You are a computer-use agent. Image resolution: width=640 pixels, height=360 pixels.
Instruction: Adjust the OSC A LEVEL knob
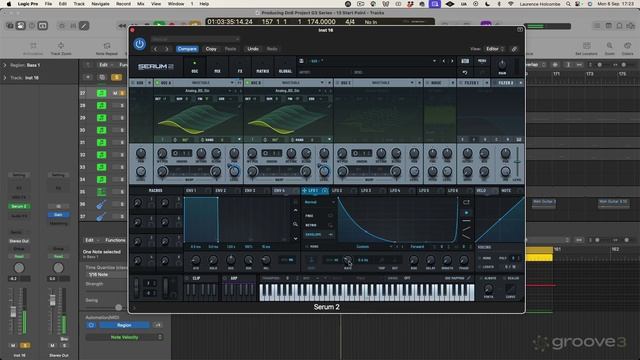(234, 171)
